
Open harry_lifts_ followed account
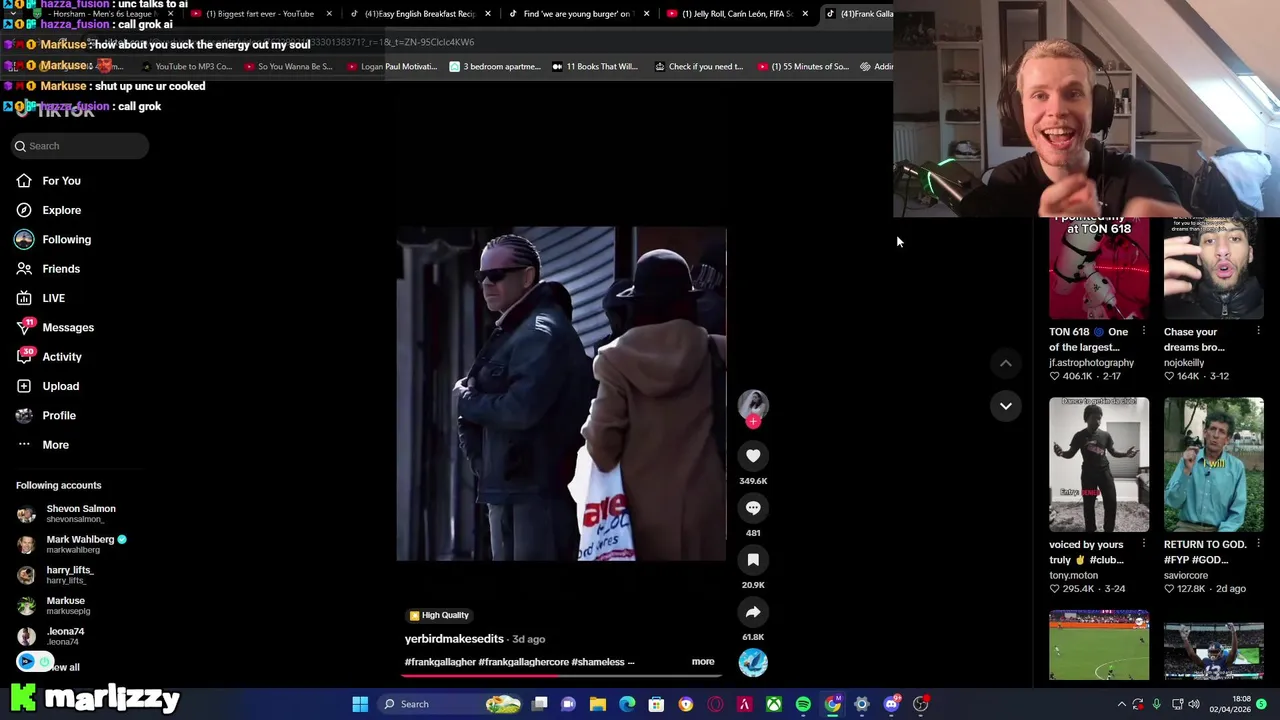55,575
